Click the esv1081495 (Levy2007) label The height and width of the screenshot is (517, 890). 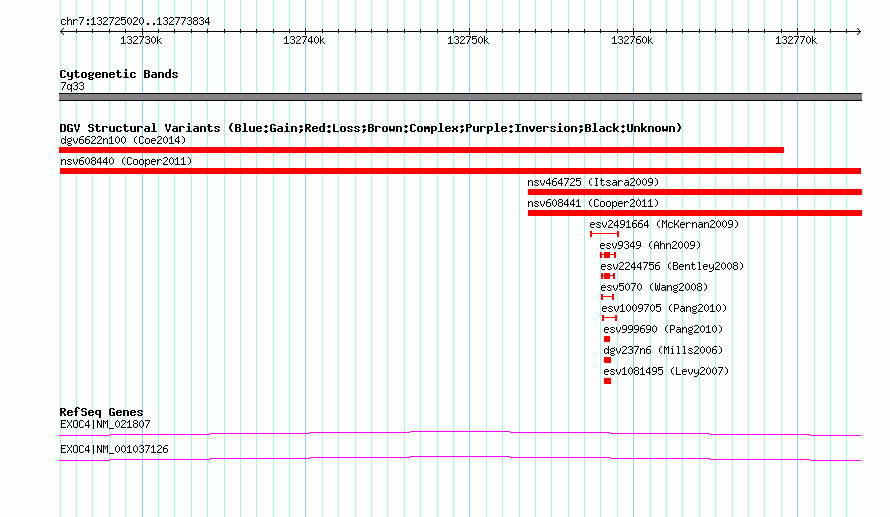666,371
